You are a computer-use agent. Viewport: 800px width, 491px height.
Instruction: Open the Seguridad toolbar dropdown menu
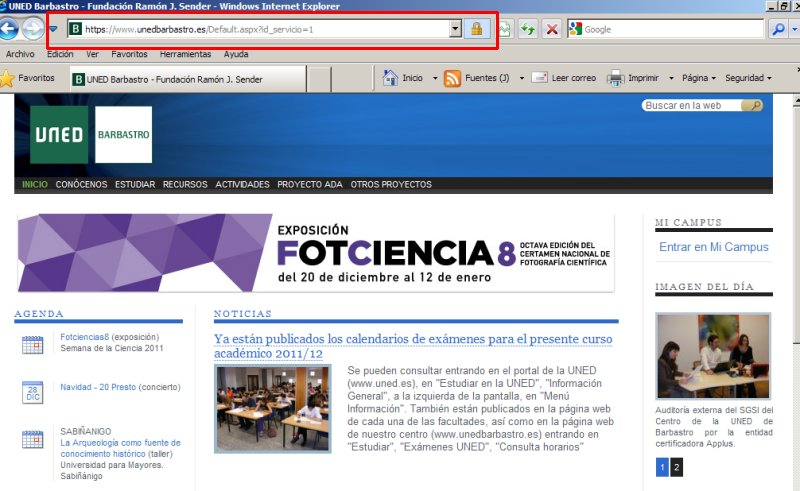pos(748,77)
